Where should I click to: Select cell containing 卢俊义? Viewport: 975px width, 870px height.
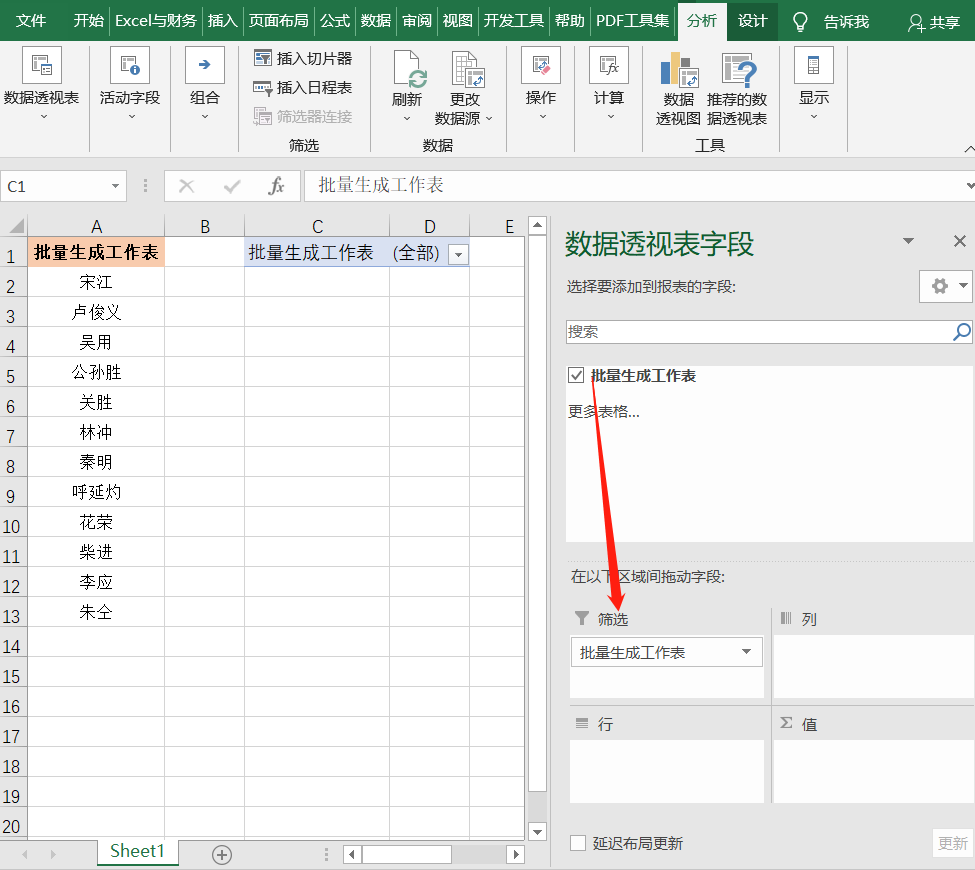pyautogui.click(x=96, y=312)
